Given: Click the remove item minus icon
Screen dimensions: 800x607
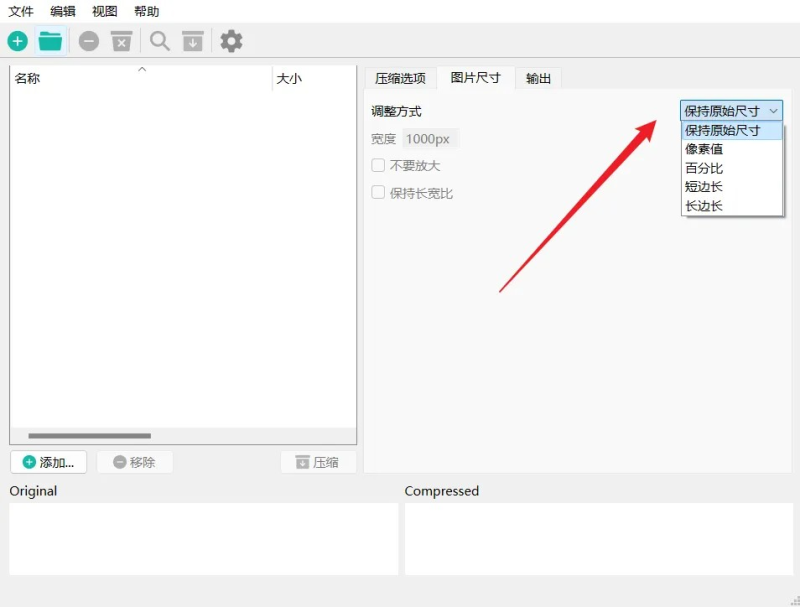Looking at the screenshot, I should point(89,41).
